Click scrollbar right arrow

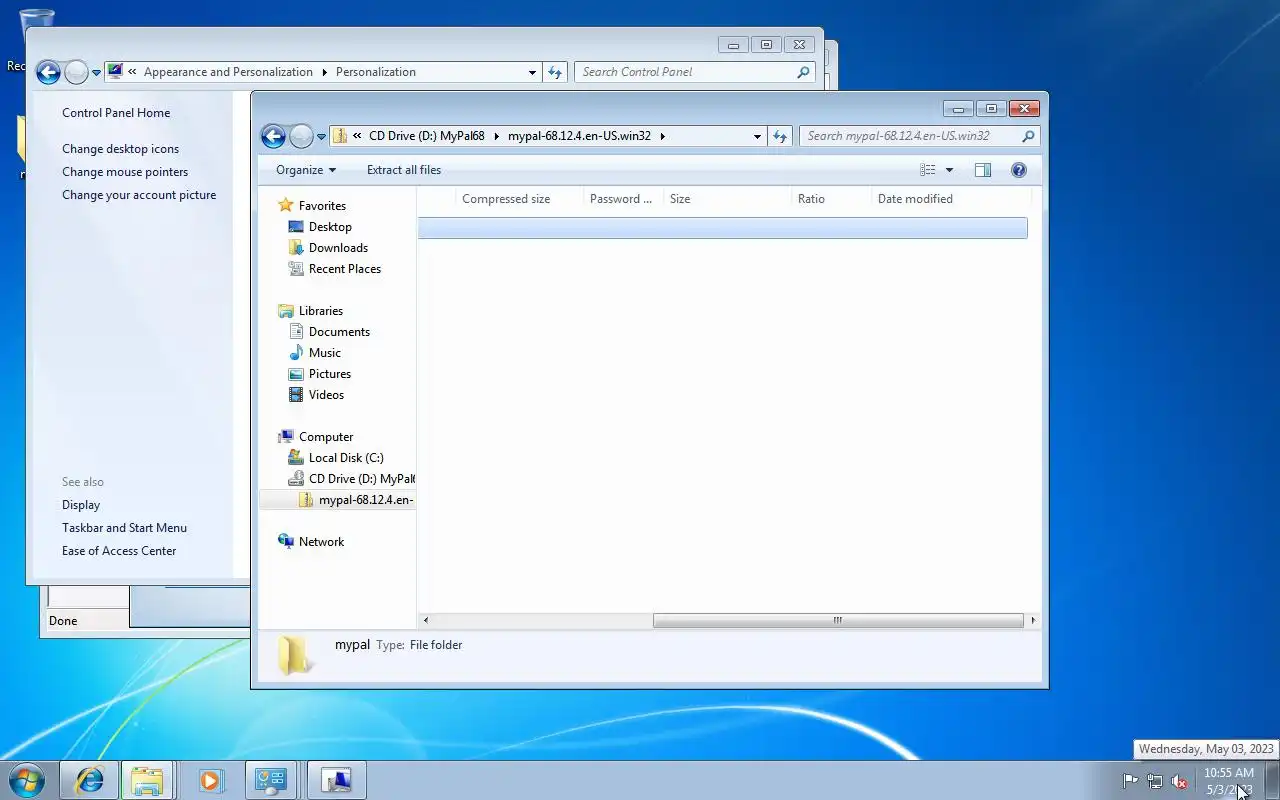(1033, 620)
